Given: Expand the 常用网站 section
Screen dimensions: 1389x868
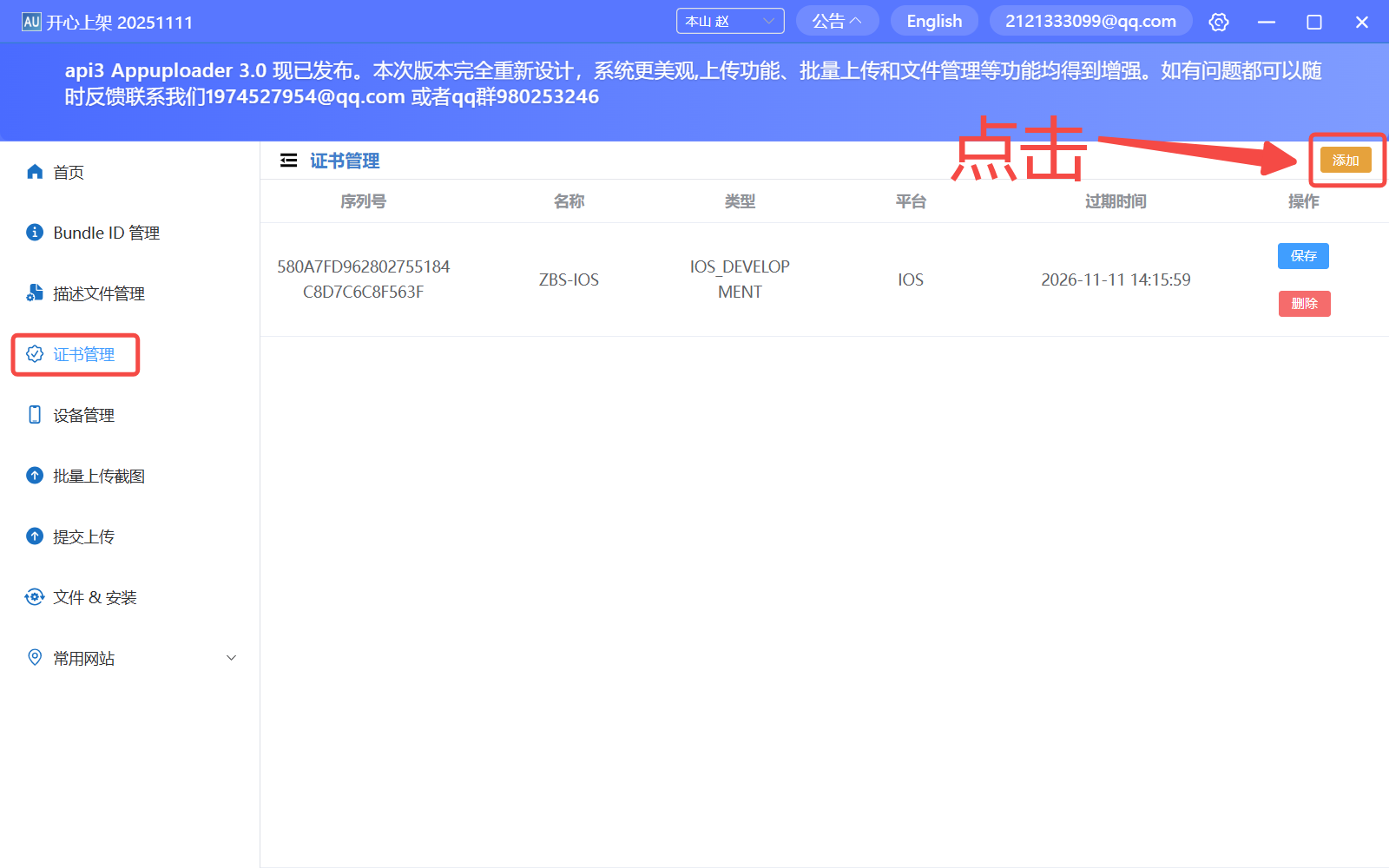Looking at the screenshot, I should pyautogui.click(x=230, y=657).
